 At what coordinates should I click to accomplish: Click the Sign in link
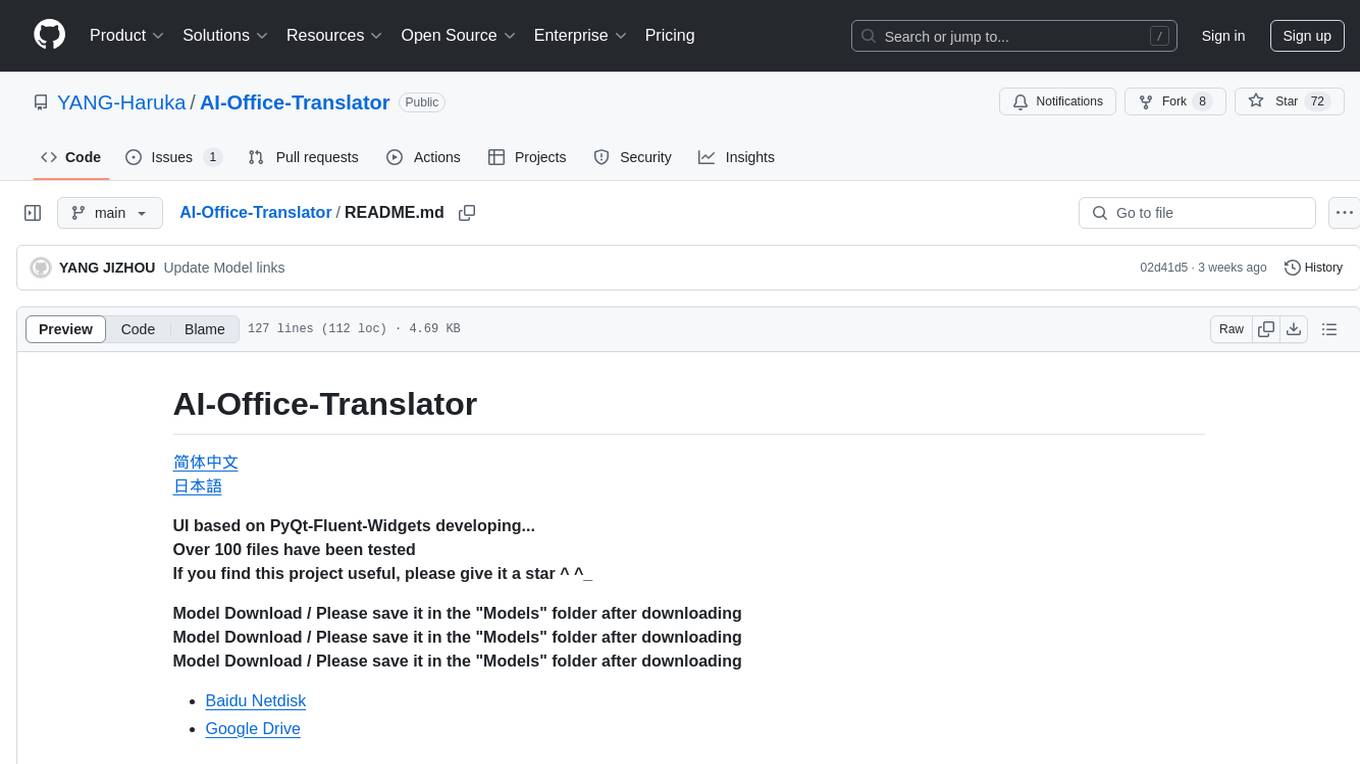[1223, 36]
